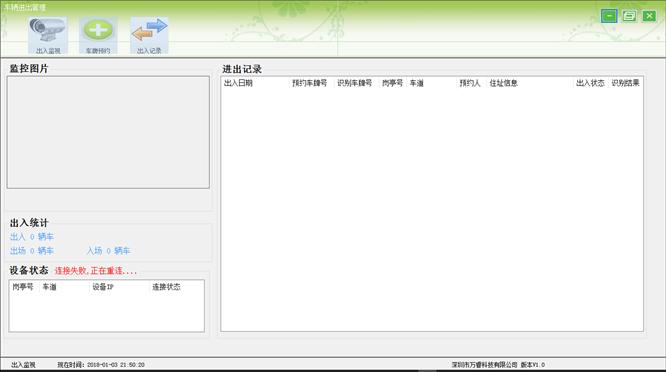
Task: Sort records by 出入日期 column header
Action: (238, 83)
